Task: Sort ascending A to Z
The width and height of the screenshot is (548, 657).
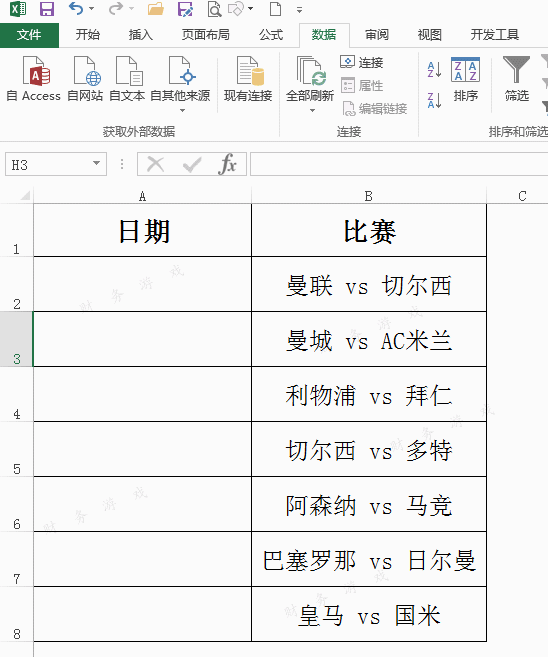Action: (x=434, y=69)
